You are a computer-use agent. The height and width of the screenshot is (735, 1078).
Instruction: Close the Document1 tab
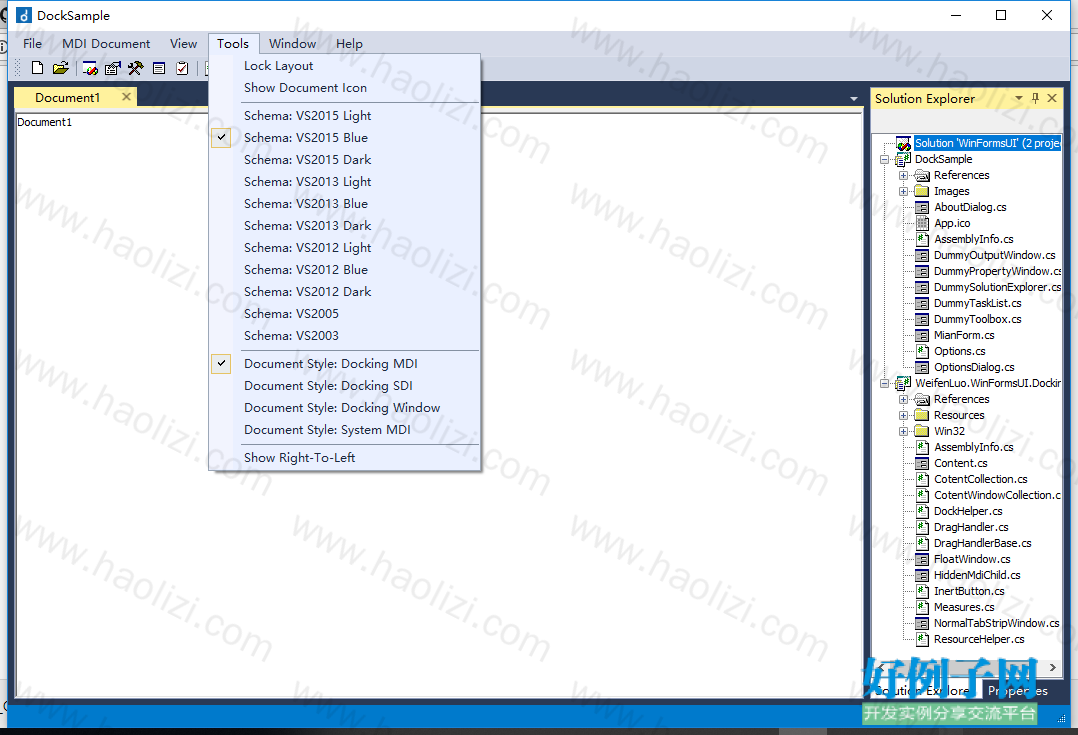(126, 97)
